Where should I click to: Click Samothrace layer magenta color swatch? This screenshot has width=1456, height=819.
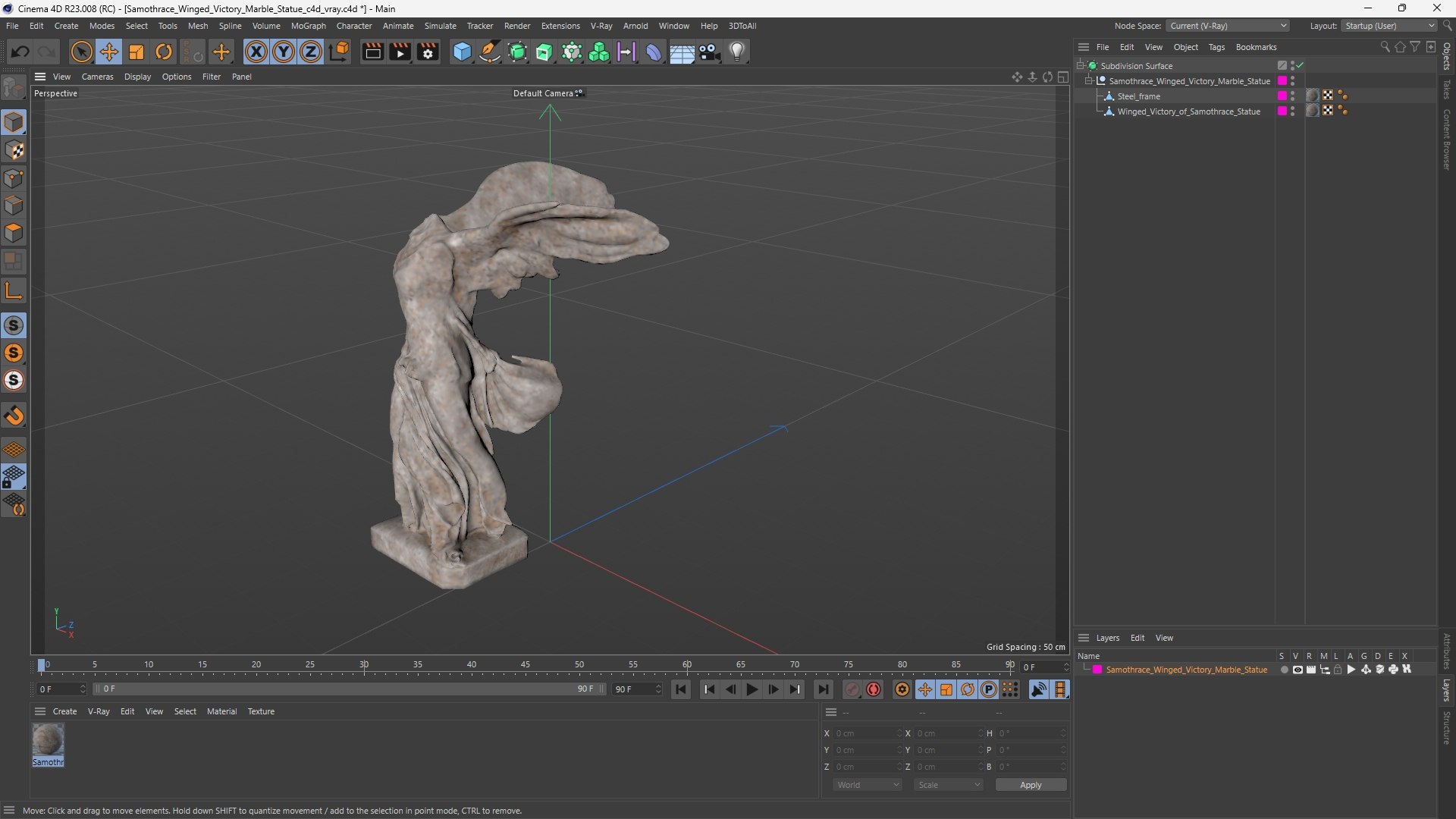coord(1097,670)
